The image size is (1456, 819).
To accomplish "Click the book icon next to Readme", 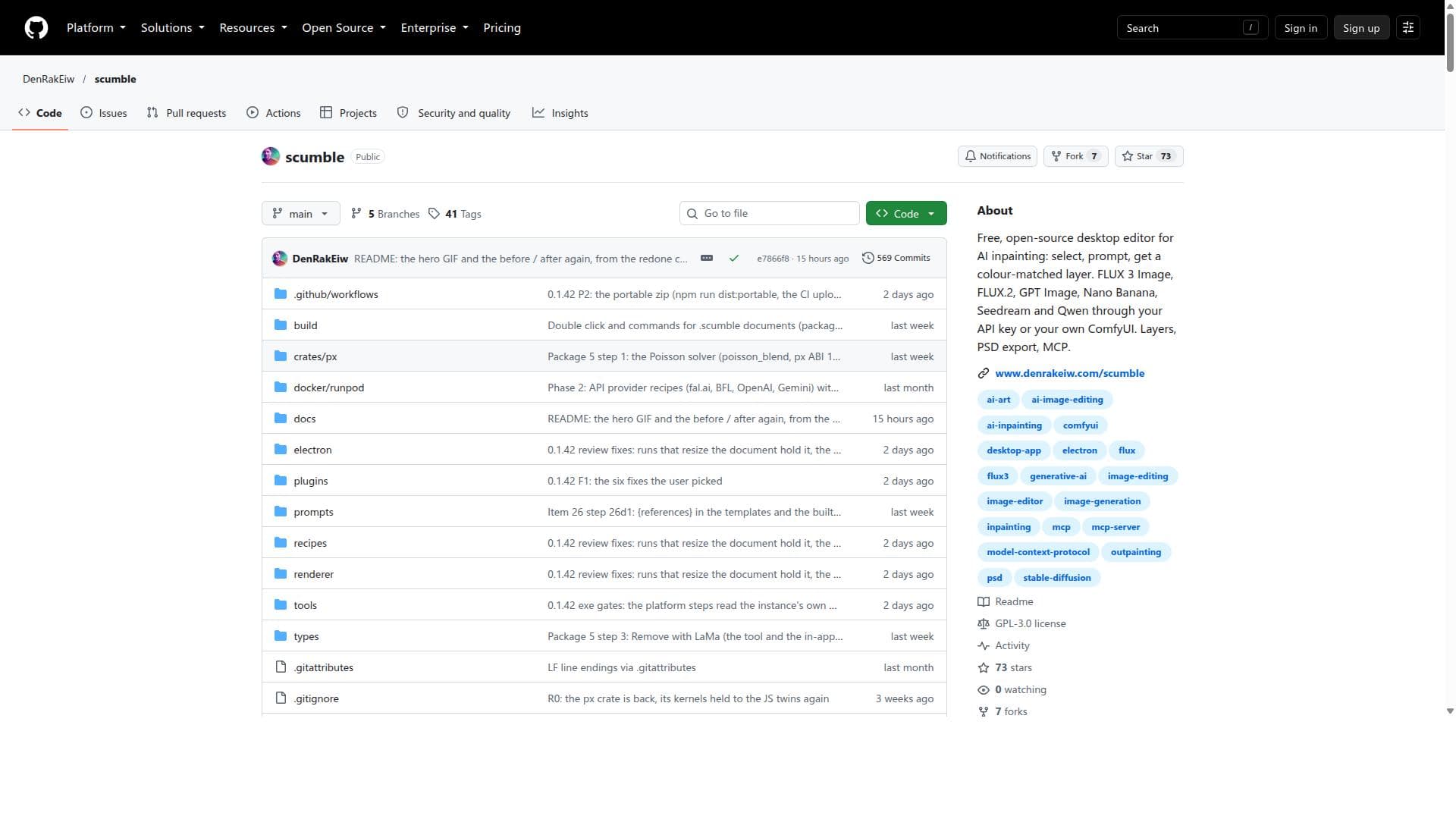I will tap(984, 601).
